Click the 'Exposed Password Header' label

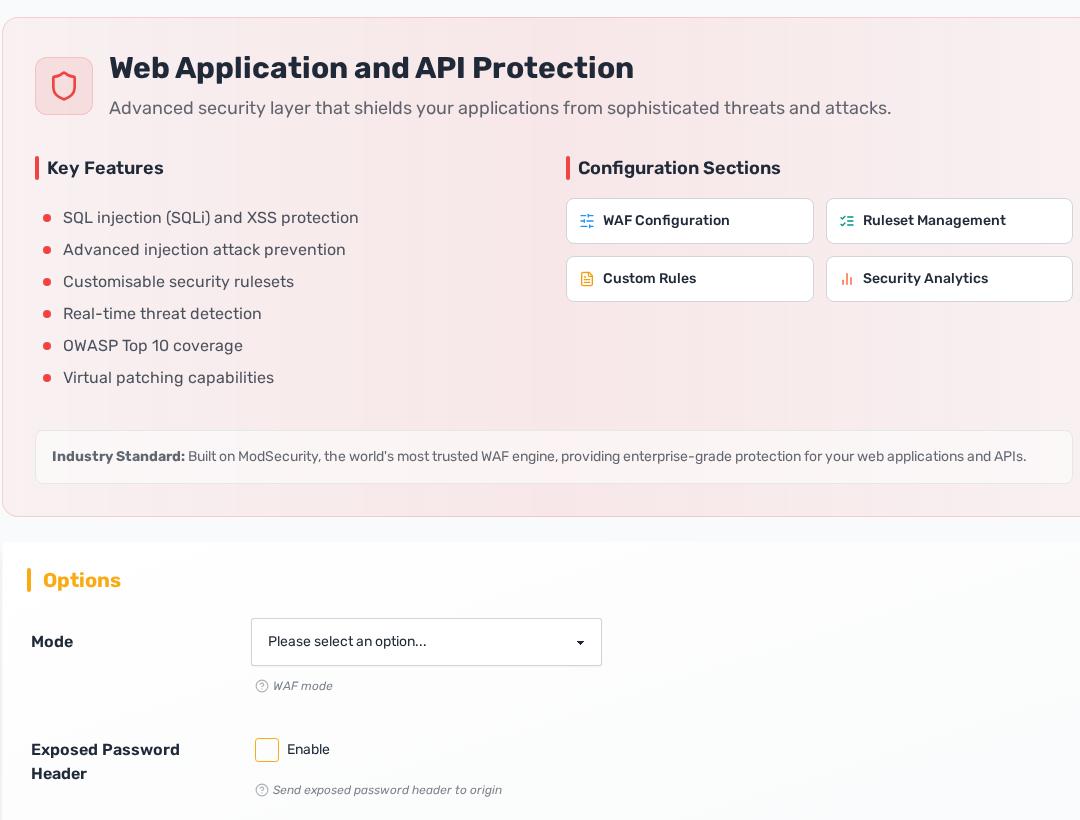[105, 761]
